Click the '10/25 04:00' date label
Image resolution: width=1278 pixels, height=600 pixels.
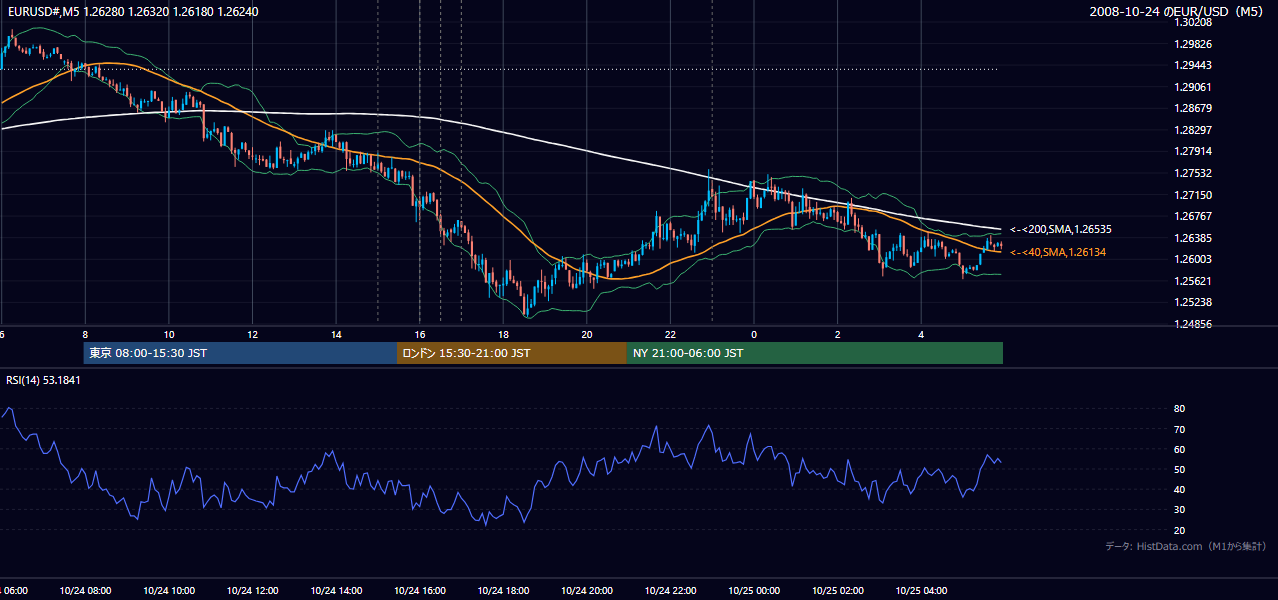[920, 591]
